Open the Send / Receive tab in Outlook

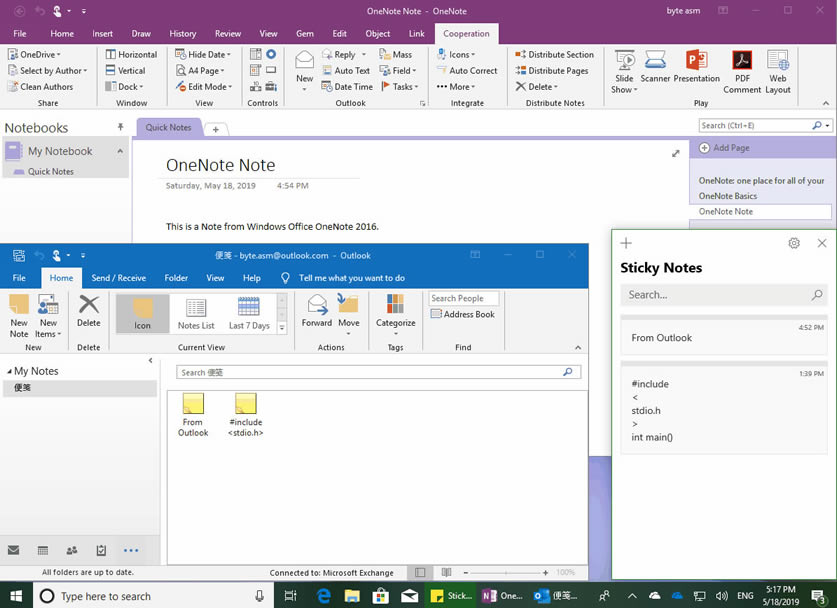click(x=121, y=278)
